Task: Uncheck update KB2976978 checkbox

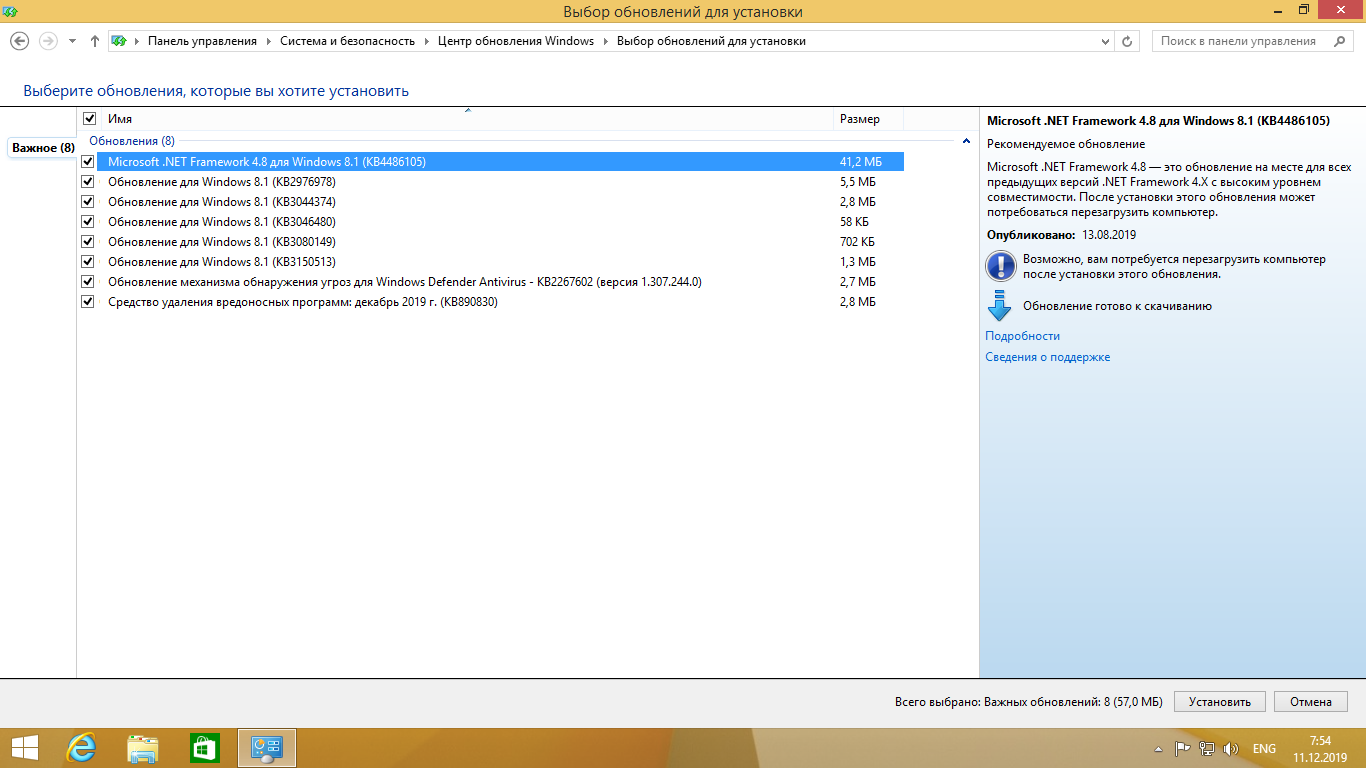Action: pyautogui.click(x=88, y=181)
